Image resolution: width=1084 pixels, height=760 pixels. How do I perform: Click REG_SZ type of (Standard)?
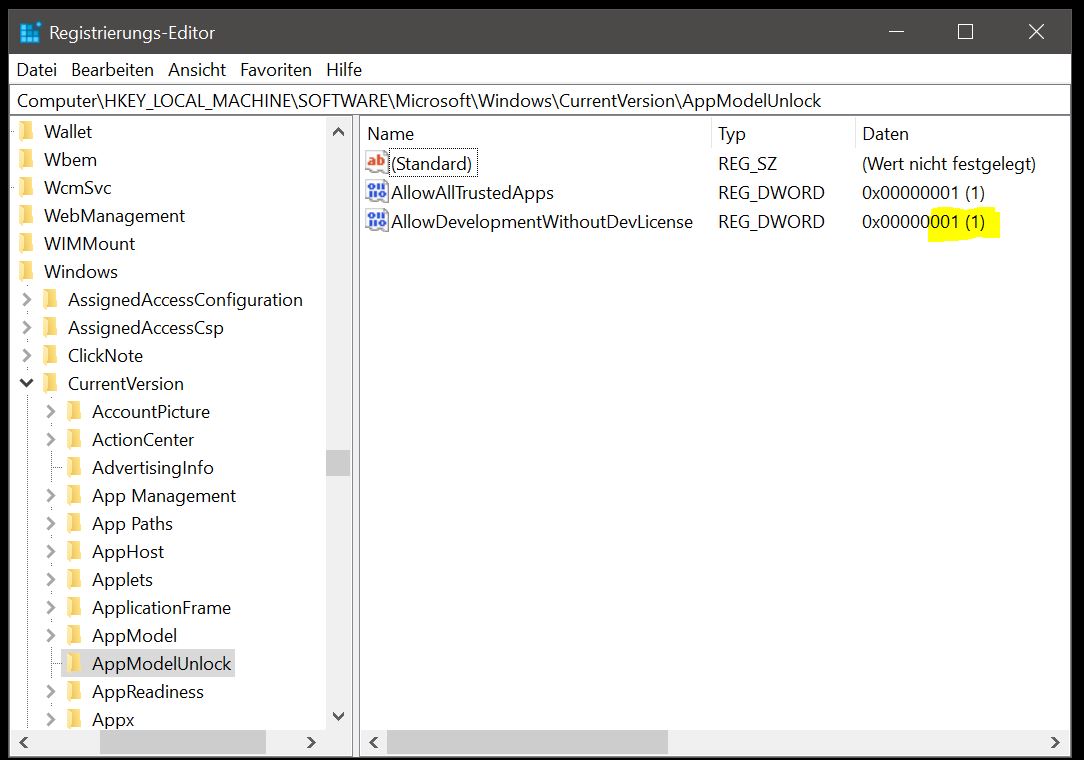tap(747, 164)
